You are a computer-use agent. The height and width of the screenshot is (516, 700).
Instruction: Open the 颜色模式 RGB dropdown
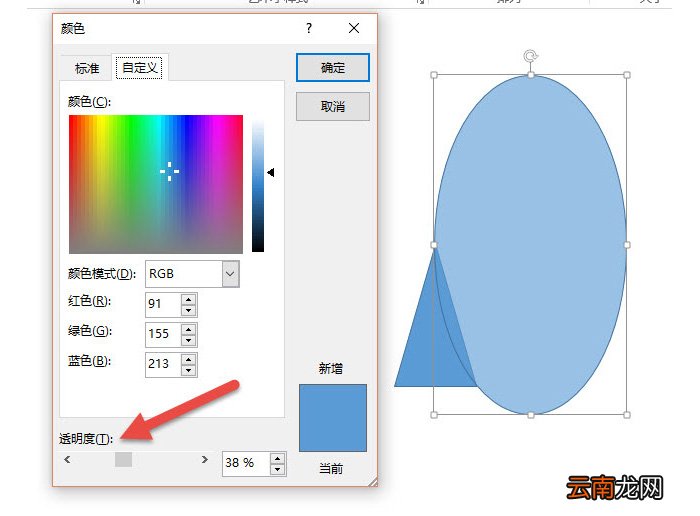[230, 274]
